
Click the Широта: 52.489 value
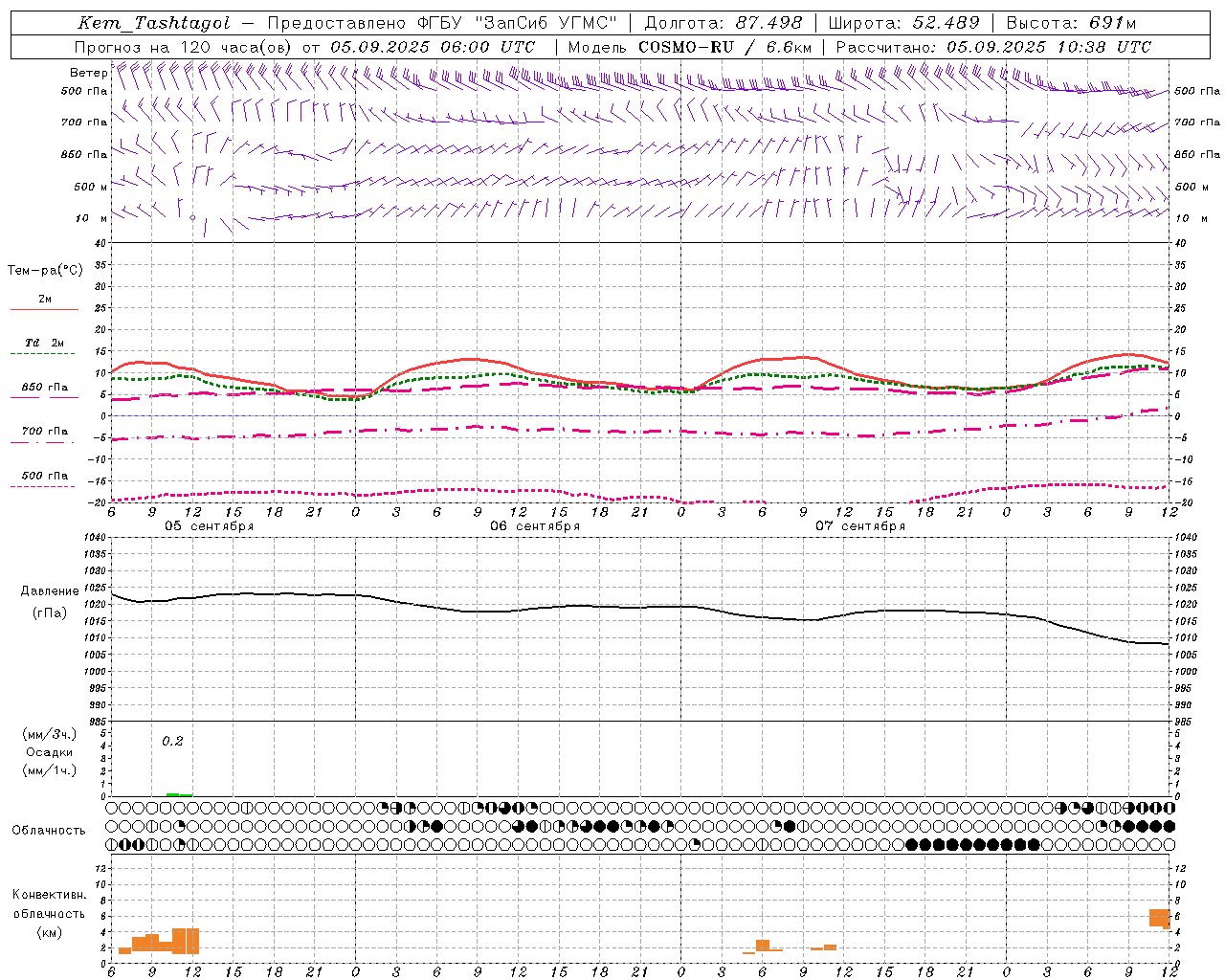tap(904, 23)
